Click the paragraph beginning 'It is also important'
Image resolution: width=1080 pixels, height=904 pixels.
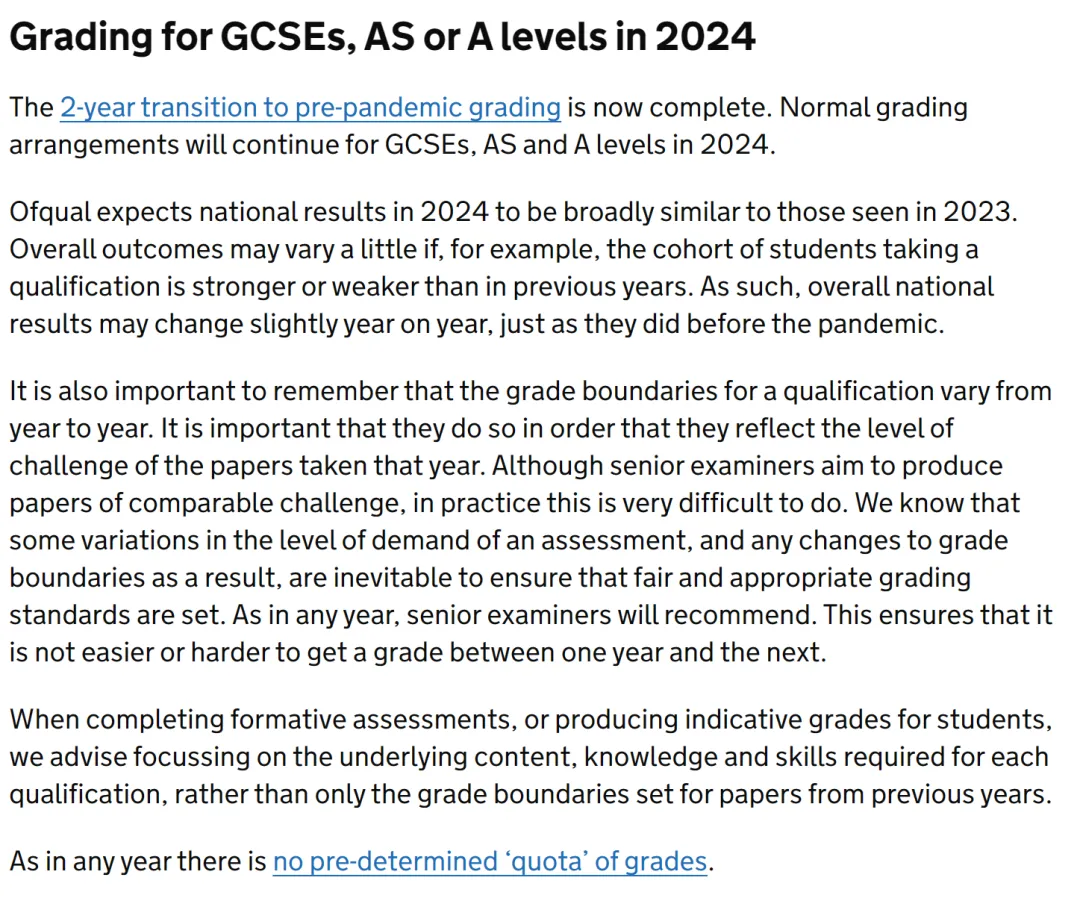tap(531, 522)
